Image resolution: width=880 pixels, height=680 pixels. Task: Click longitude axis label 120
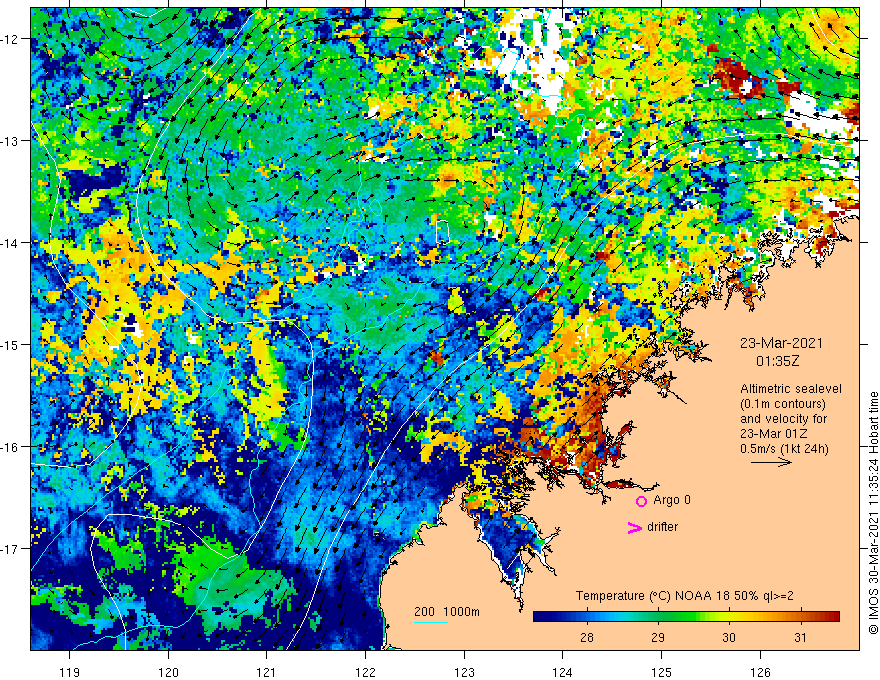point(168,672)
